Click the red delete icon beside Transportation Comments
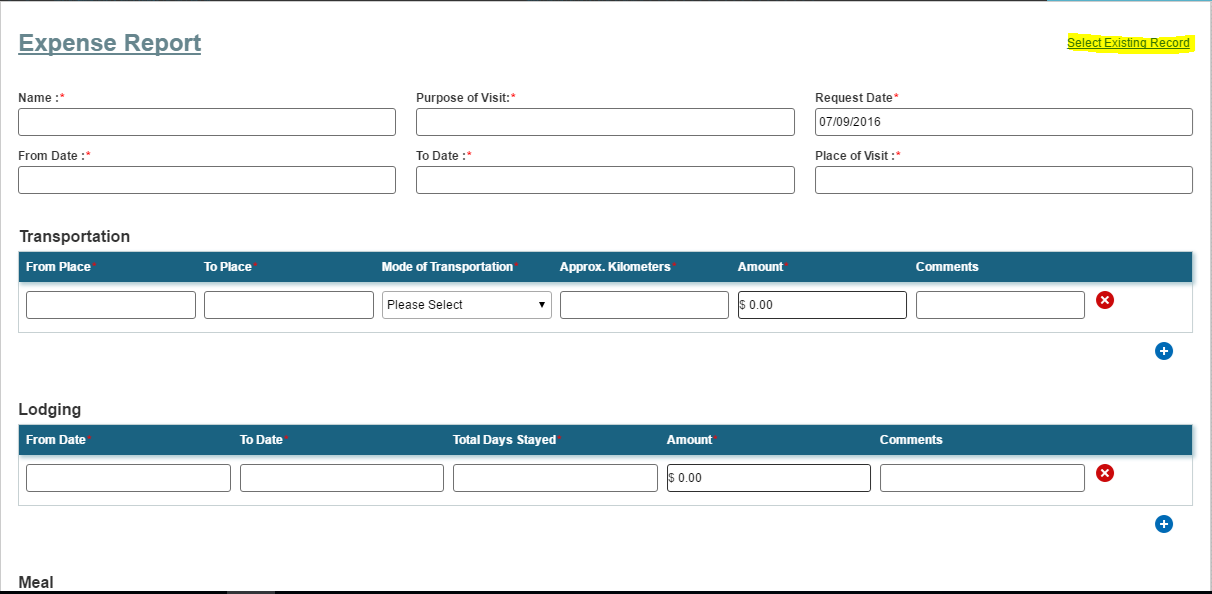This screenshot has width=1212, height=594. pos(1104,300)
